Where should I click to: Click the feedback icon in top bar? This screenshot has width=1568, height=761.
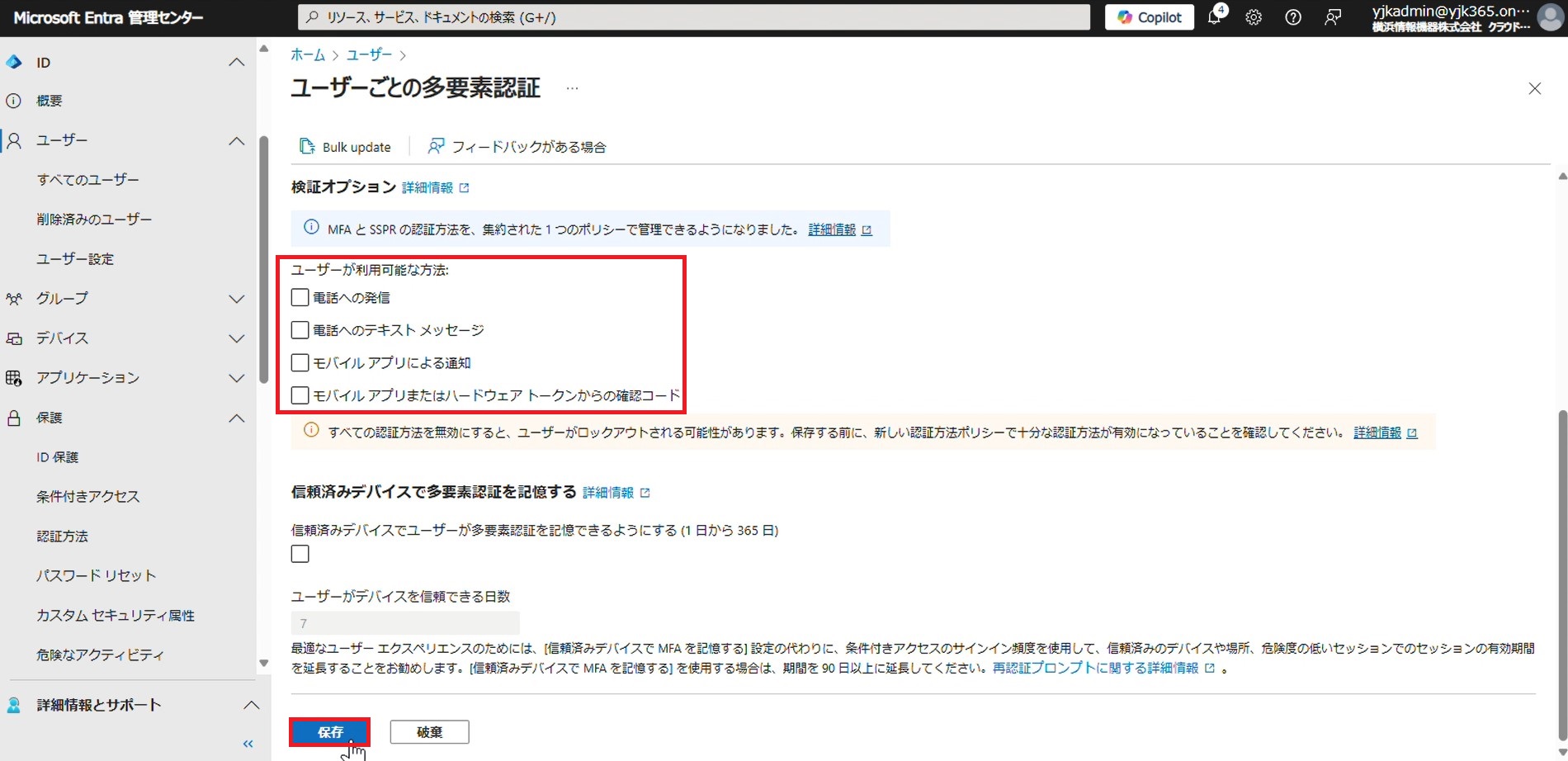(1333, 17)
